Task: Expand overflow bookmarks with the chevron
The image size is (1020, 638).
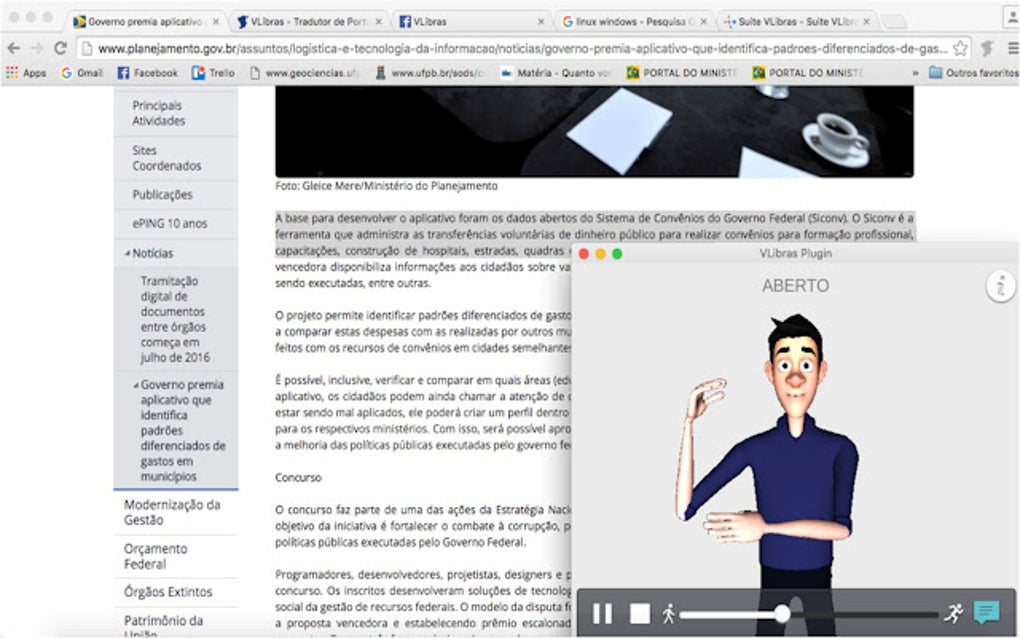Action: [x=915, y=72]
